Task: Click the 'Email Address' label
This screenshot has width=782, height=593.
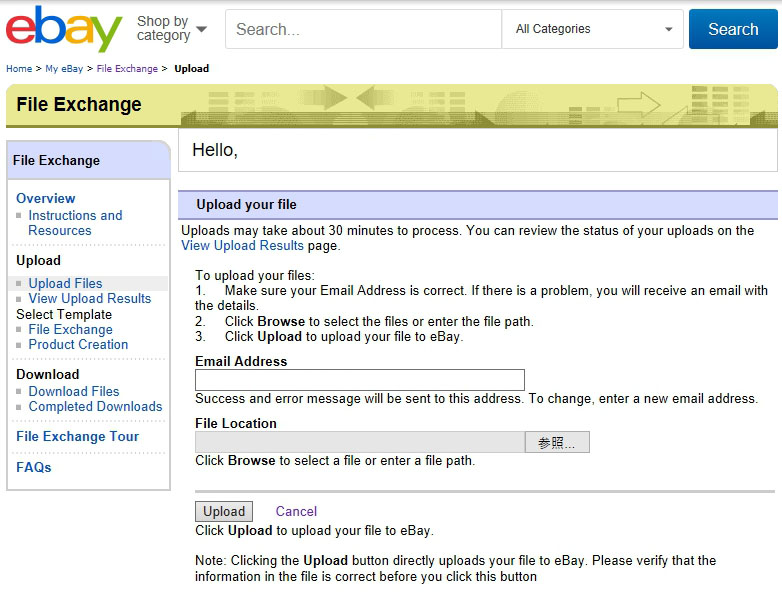Action: coord(241,362)
